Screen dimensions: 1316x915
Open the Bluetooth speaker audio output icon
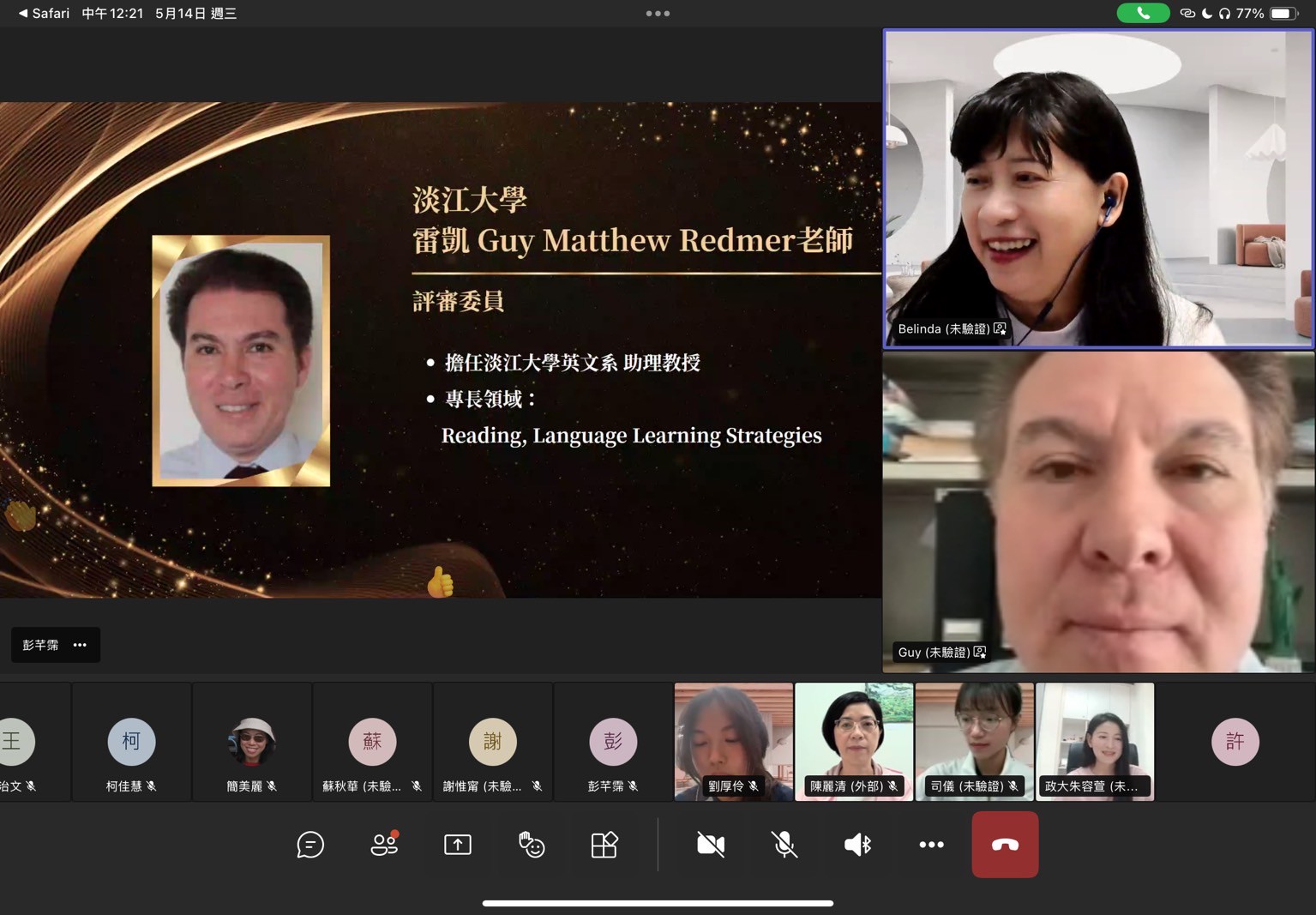click(x=856, y=845)
